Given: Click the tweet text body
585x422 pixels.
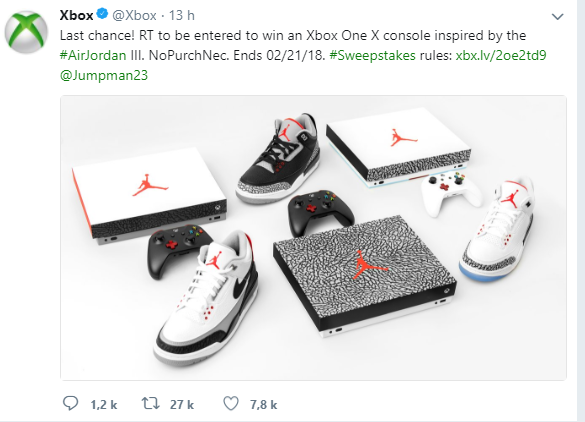Looking at the screenshot, I should [303, 55].
